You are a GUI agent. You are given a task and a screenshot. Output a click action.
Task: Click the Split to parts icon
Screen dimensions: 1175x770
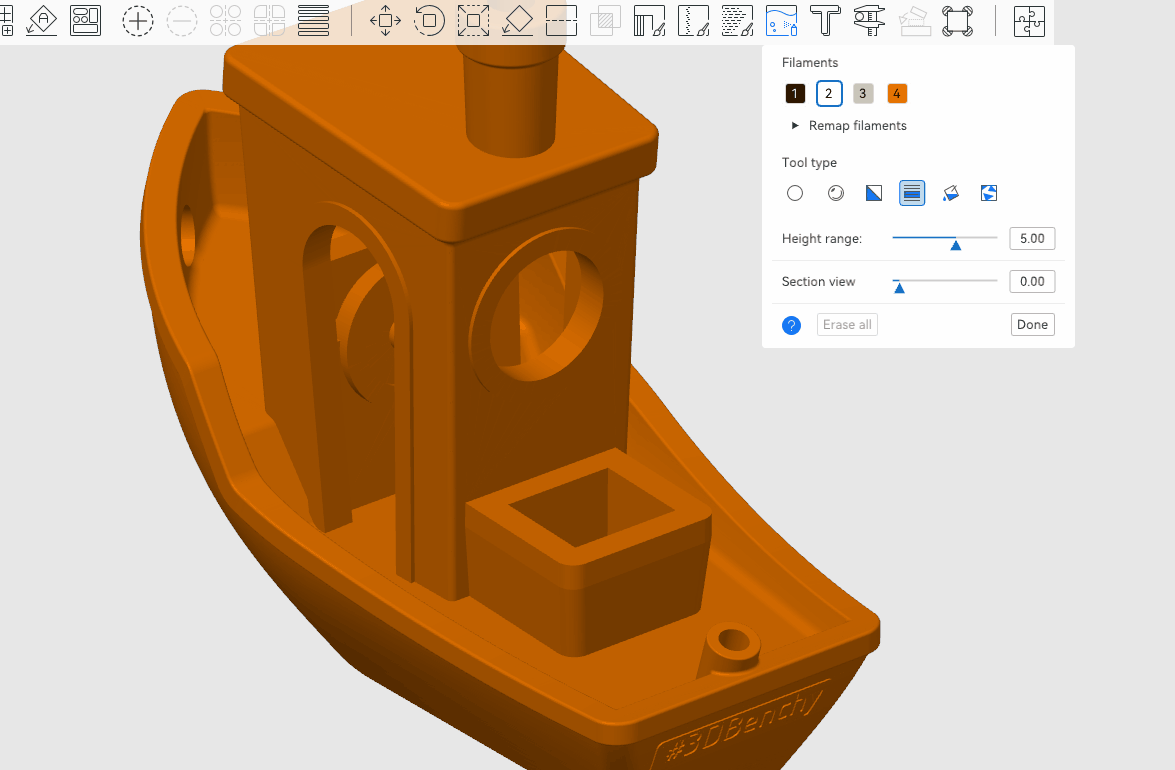pyautogui.click(x=269, y=20)
